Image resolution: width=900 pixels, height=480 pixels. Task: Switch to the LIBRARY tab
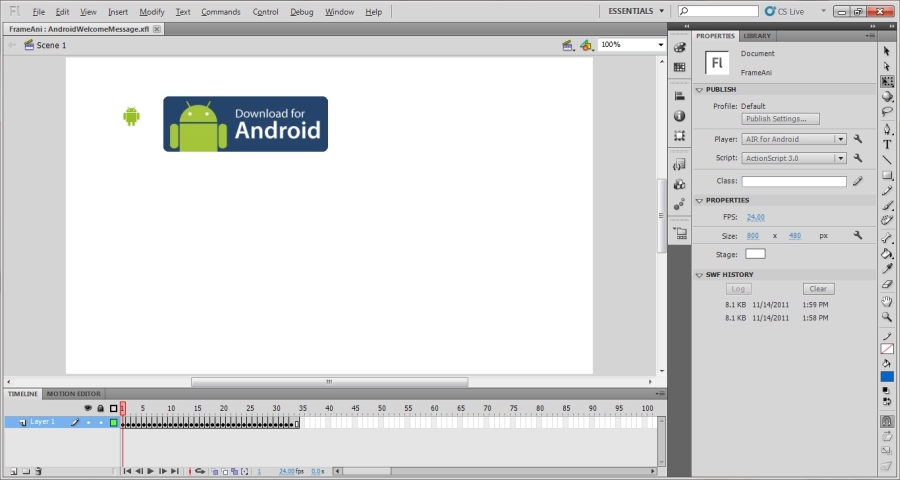click(x=757, y=36)
